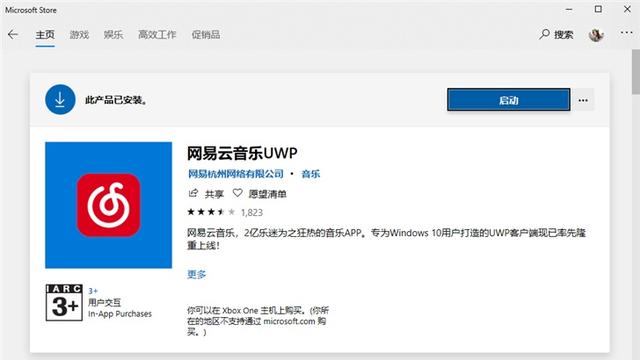This screenshot has height=360, width=640.
Task: Switch to the 娱乐 tab
Action: (113, 35)
